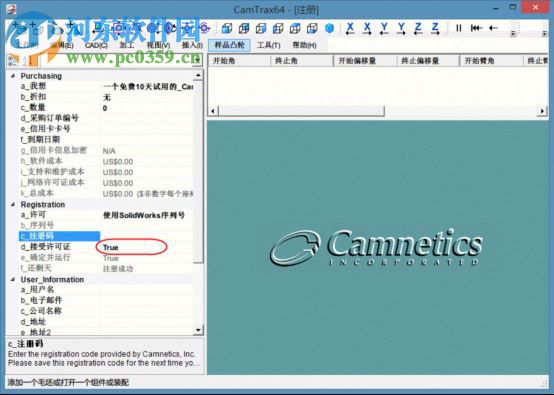
Task: Click the b_折扣 value 无
Action: pos(106,97)
